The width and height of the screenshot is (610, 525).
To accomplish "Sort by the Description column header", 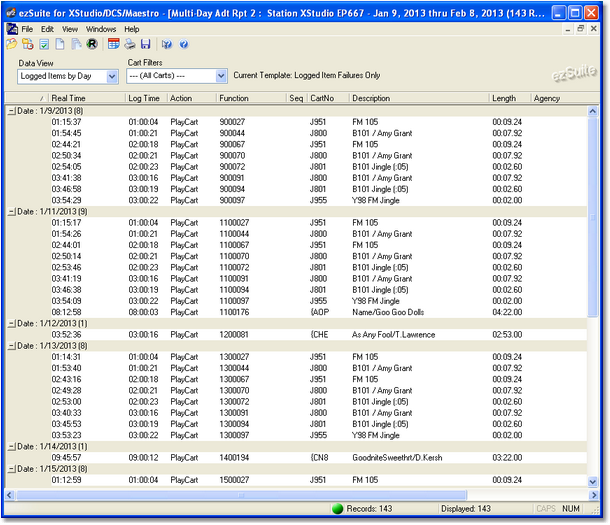I will 419,98.
